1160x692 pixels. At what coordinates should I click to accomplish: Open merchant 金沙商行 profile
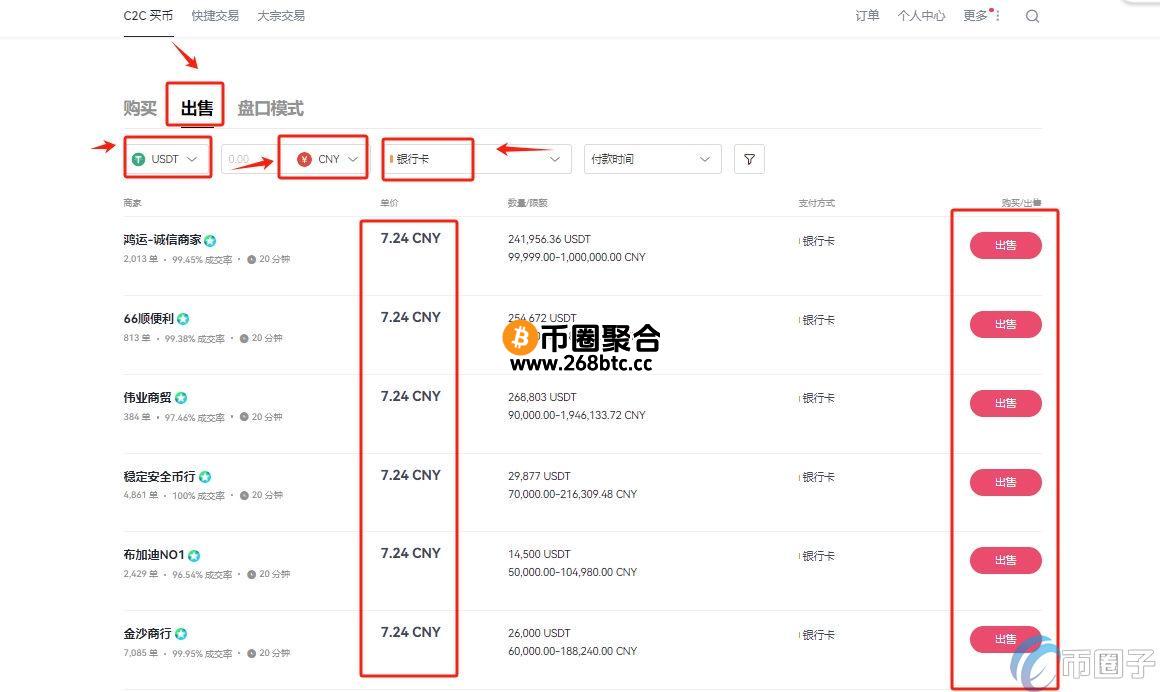coord(147,634)
